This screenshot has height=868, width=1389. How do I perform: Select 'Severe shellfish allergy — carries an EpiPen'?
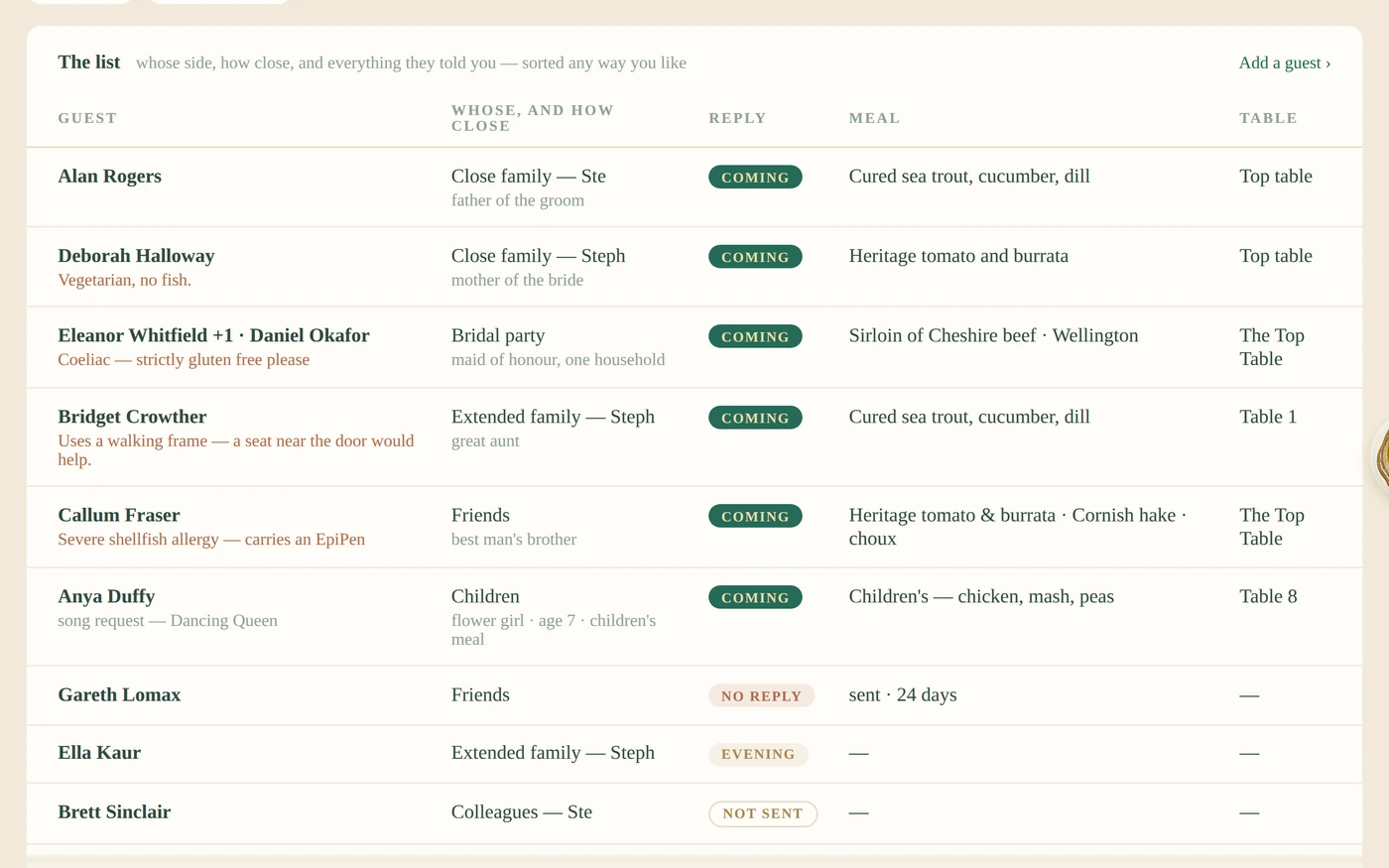point(211,539)
